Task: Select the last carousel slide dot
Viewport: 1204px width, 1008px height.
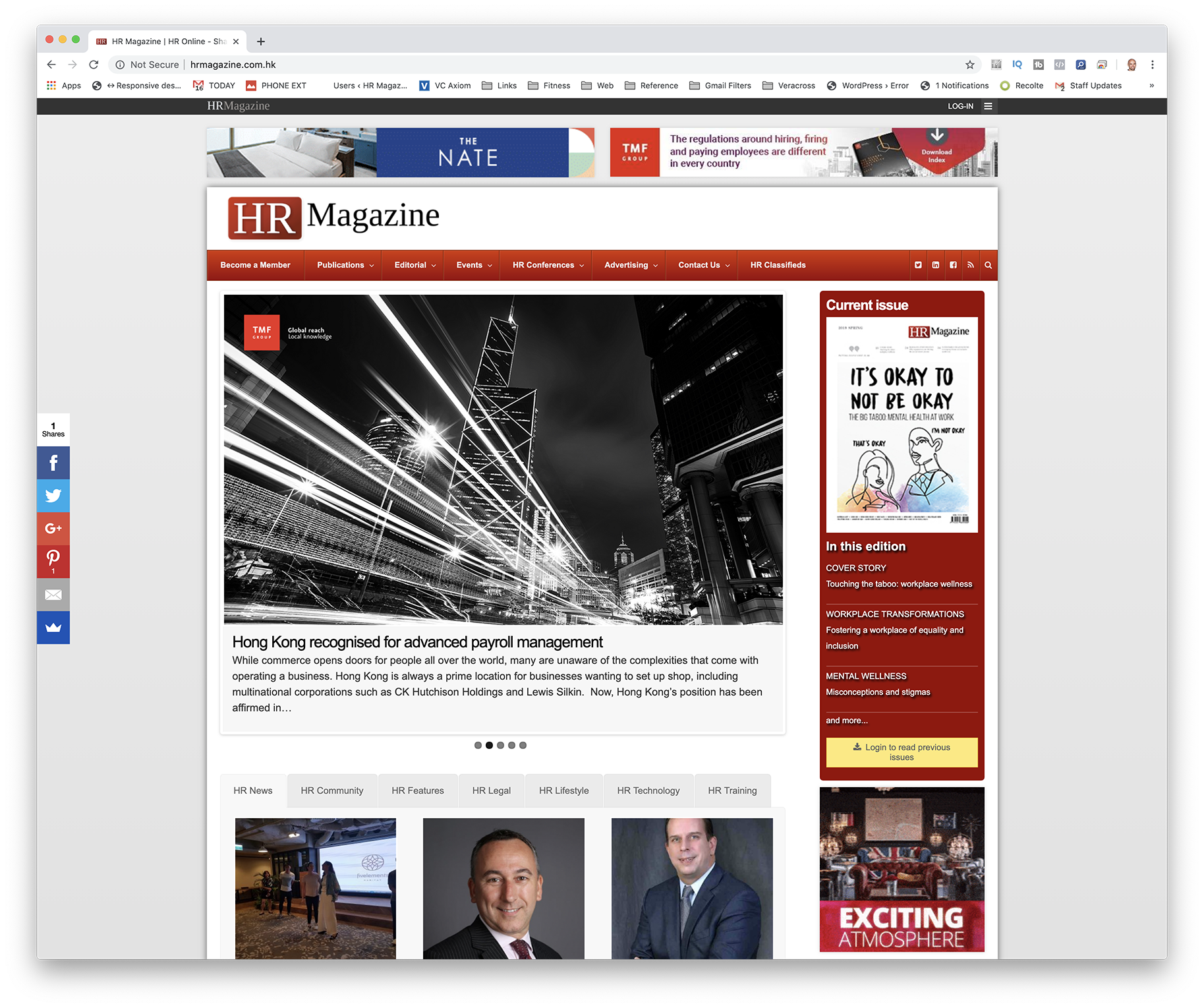Action: pyautogui.click(x=523, y=746)
